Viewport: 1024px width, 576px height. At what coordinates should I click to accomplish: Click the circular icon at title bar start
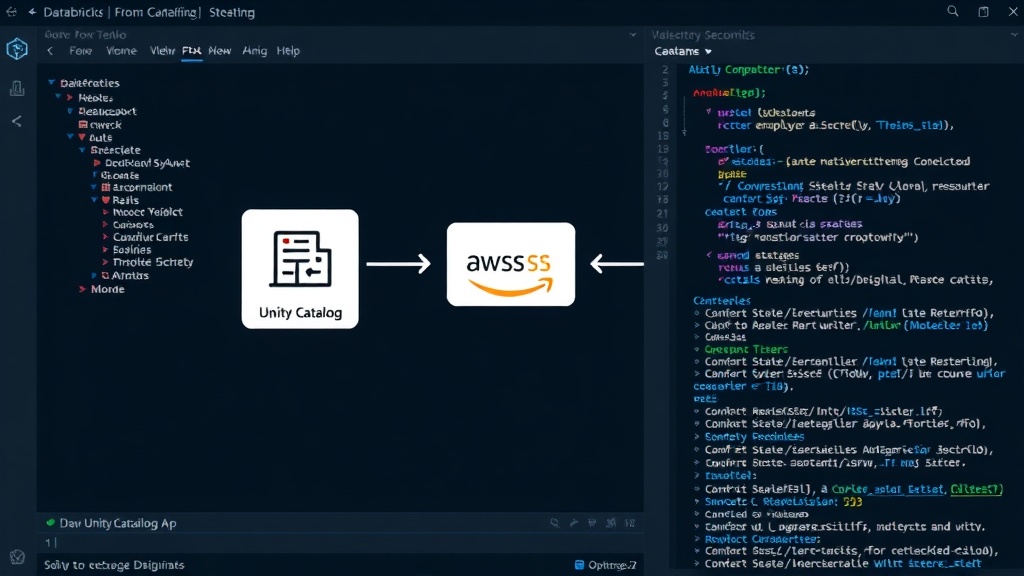click(x=11, y=12)
